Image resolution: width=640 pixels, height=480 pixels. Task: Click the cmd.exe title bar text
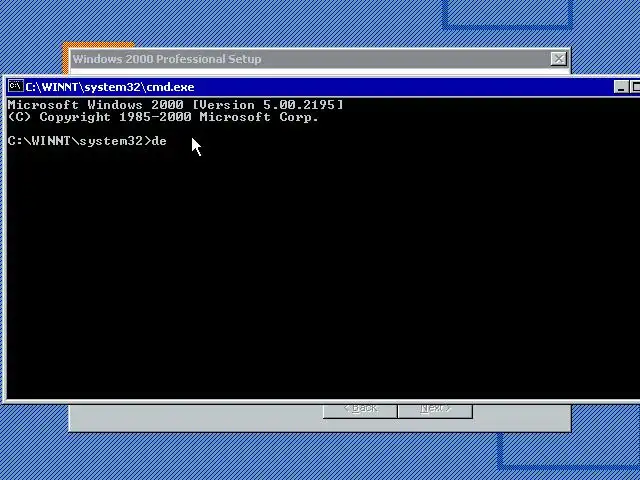[110, 87]
